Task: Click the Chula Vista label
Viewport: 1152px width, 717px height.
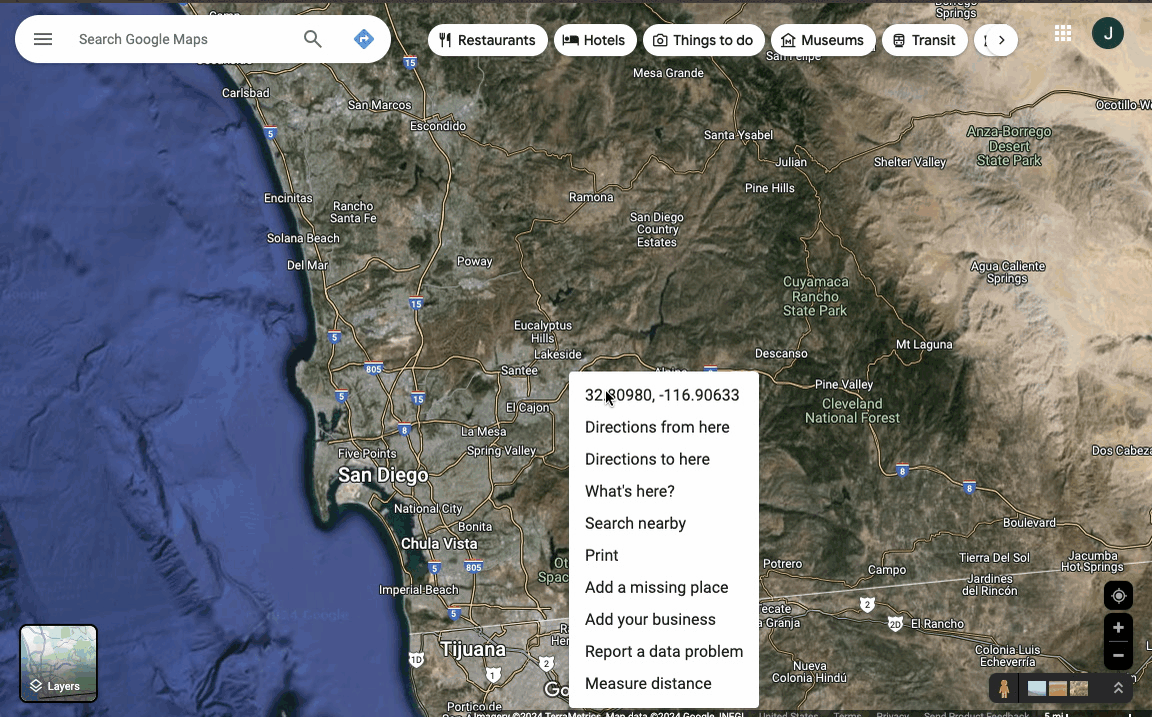Action: (439, 544)
